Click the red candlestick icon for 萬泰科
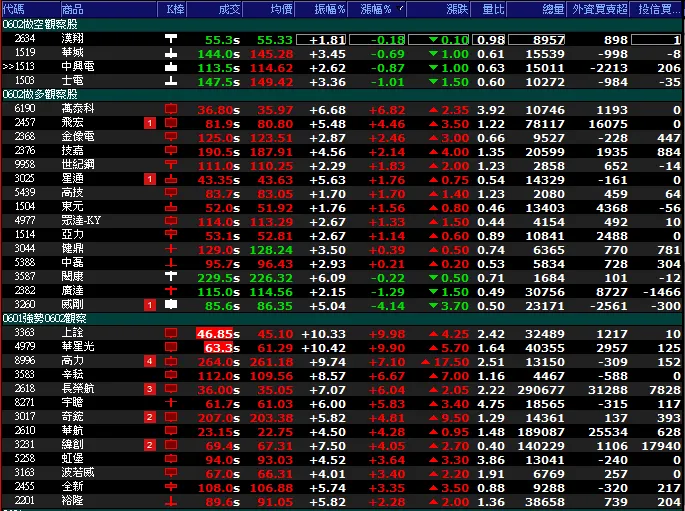The image size is (685, 511). (x=171, y=109)
